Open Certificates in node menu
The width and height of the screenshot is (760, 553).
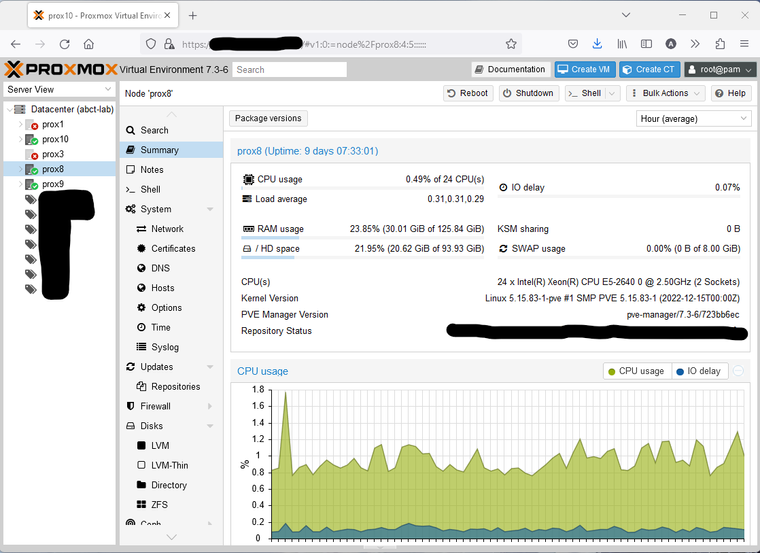pos(173,249)
